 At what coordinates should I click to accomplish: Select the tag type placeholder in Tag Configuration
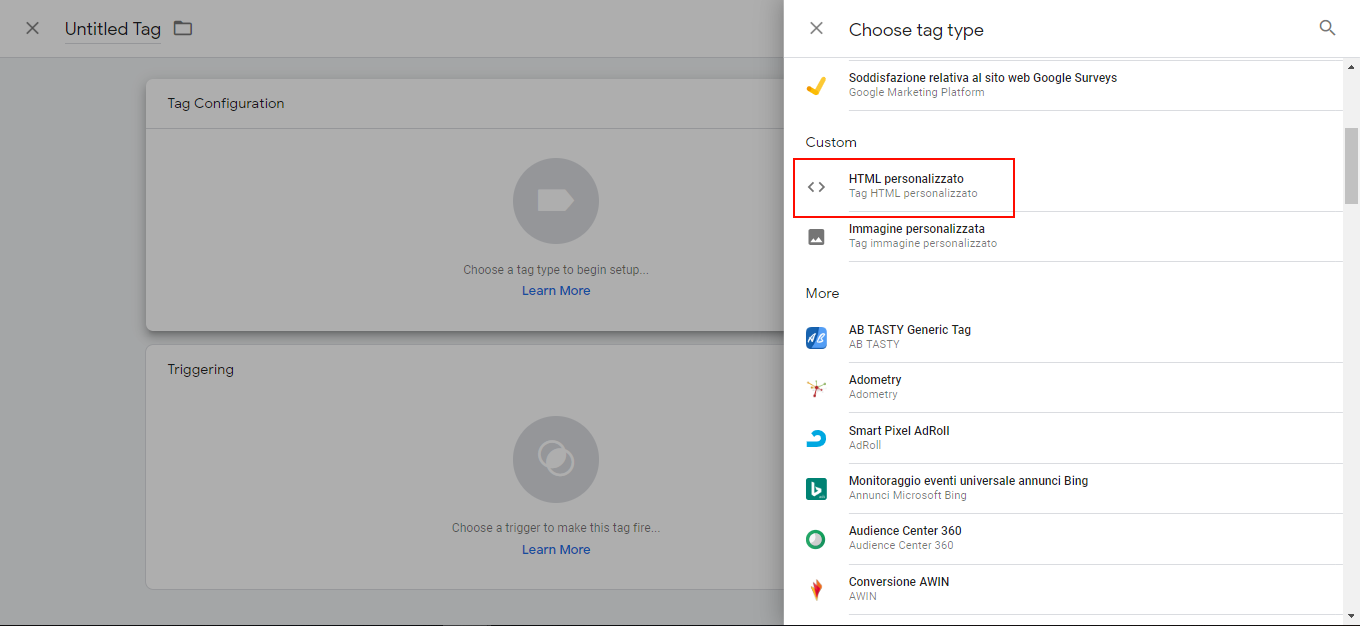(556, 201)
